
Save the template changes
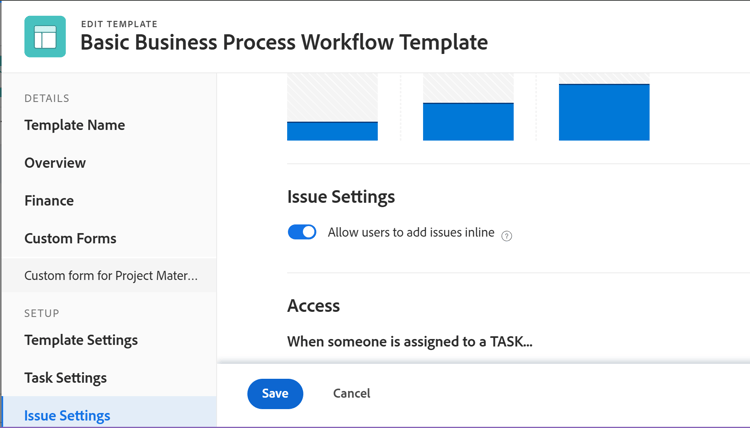click(x=275, y=394)
